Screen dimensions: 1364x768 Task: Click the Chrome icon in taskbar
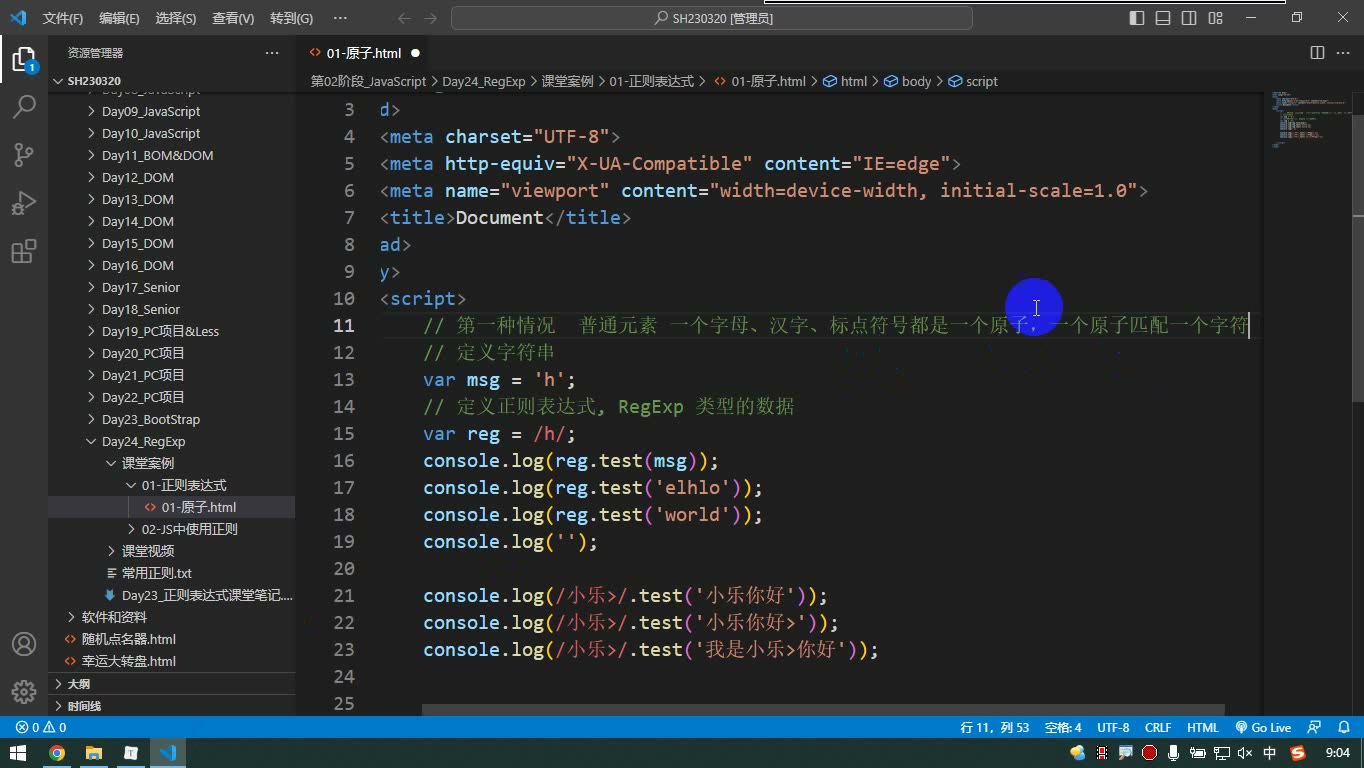57,753
